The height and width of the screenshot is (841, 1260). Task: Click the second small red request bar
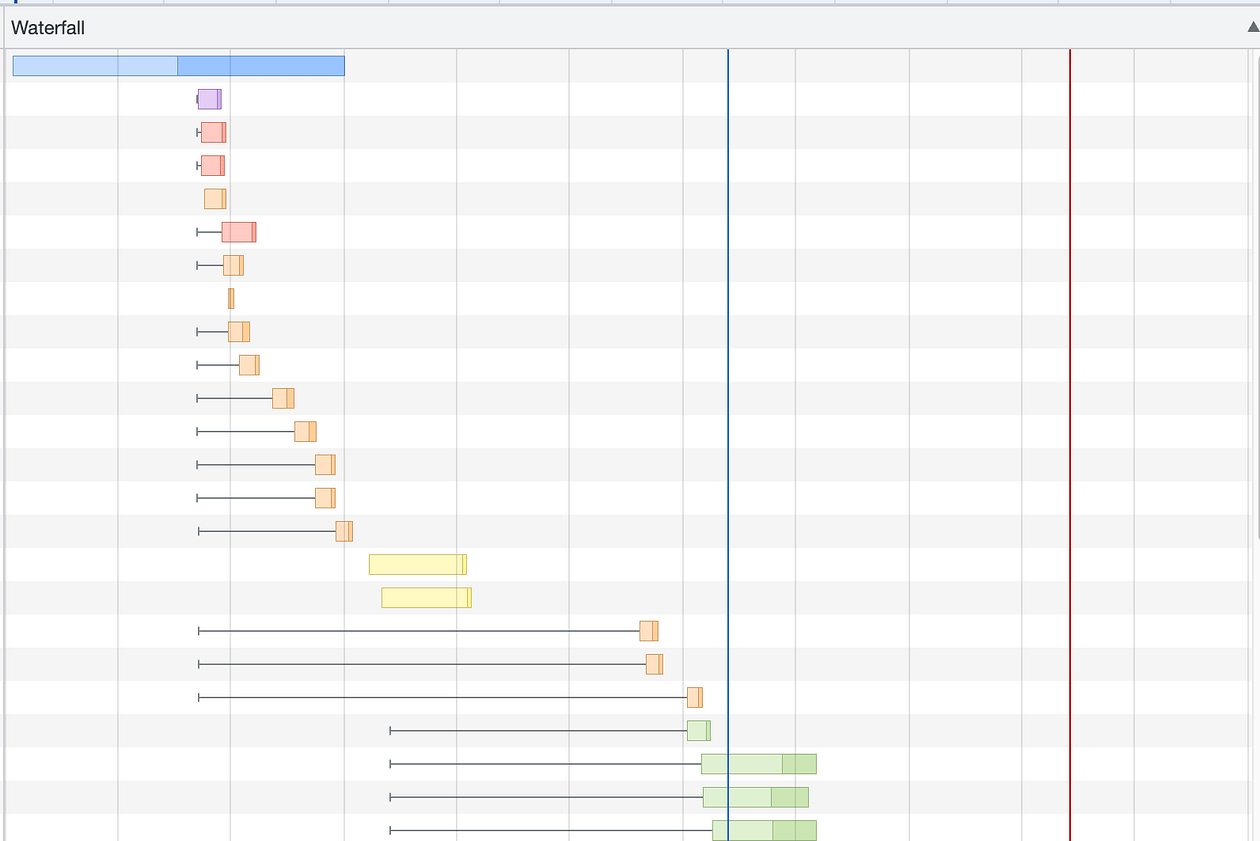pos(212,165)
